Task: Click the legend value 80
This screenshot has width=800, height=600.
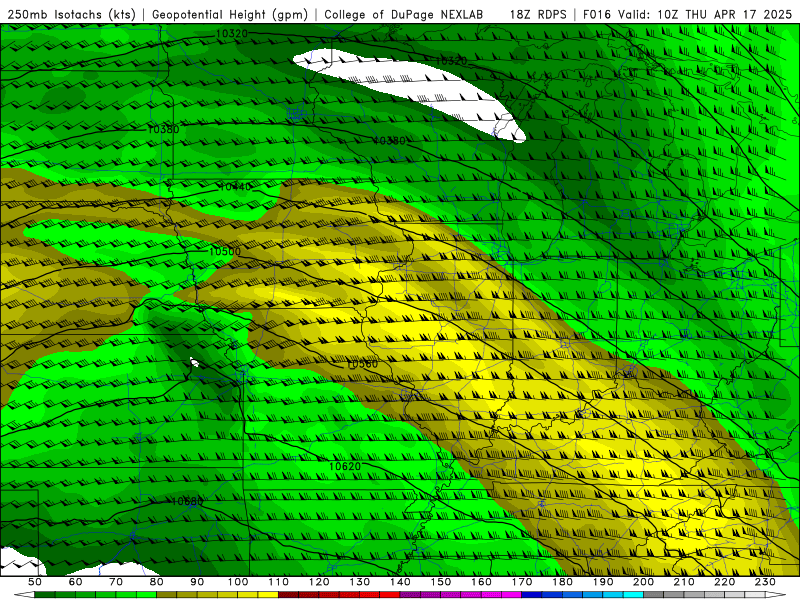Action: (157, 582)
